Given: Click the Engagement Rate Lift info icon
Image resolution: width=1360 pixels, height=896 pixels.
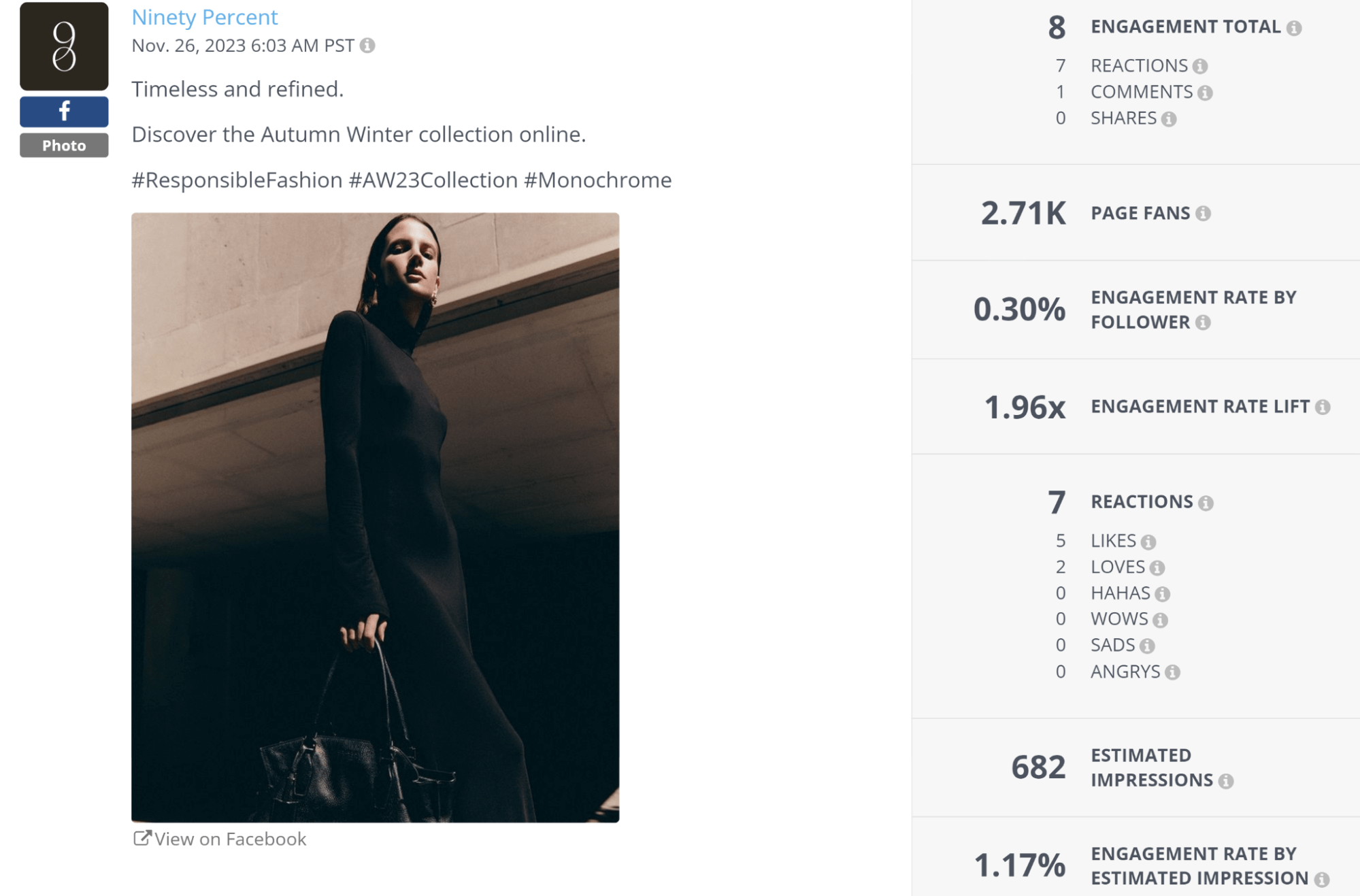Looking at the screenshot, I should pos(1323,407).
